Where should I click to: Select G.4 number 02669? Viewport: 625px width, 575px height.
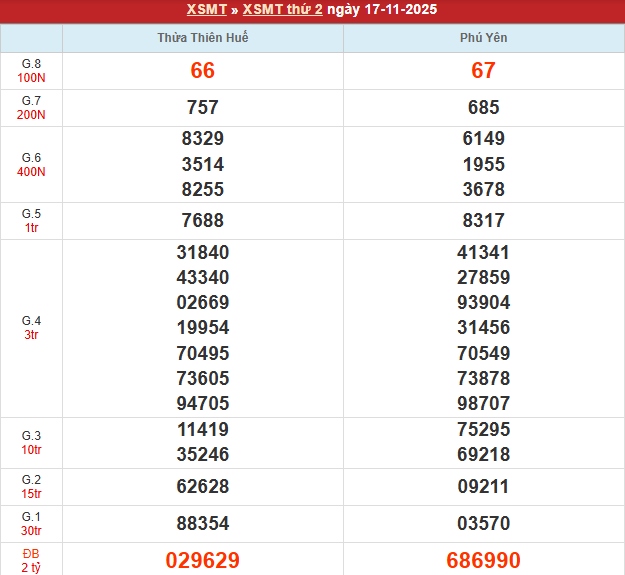coord(202,302)
